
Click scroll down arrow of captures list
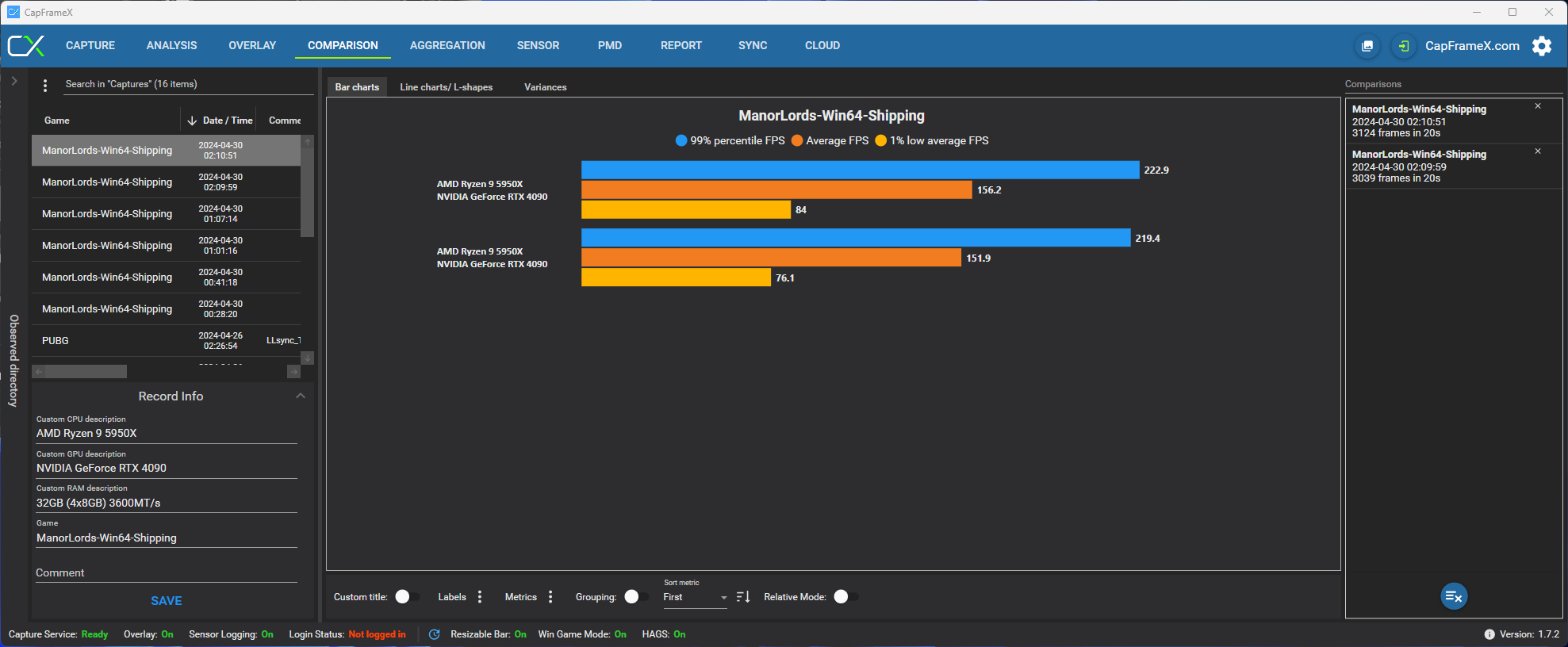click(x=307, y=358)
